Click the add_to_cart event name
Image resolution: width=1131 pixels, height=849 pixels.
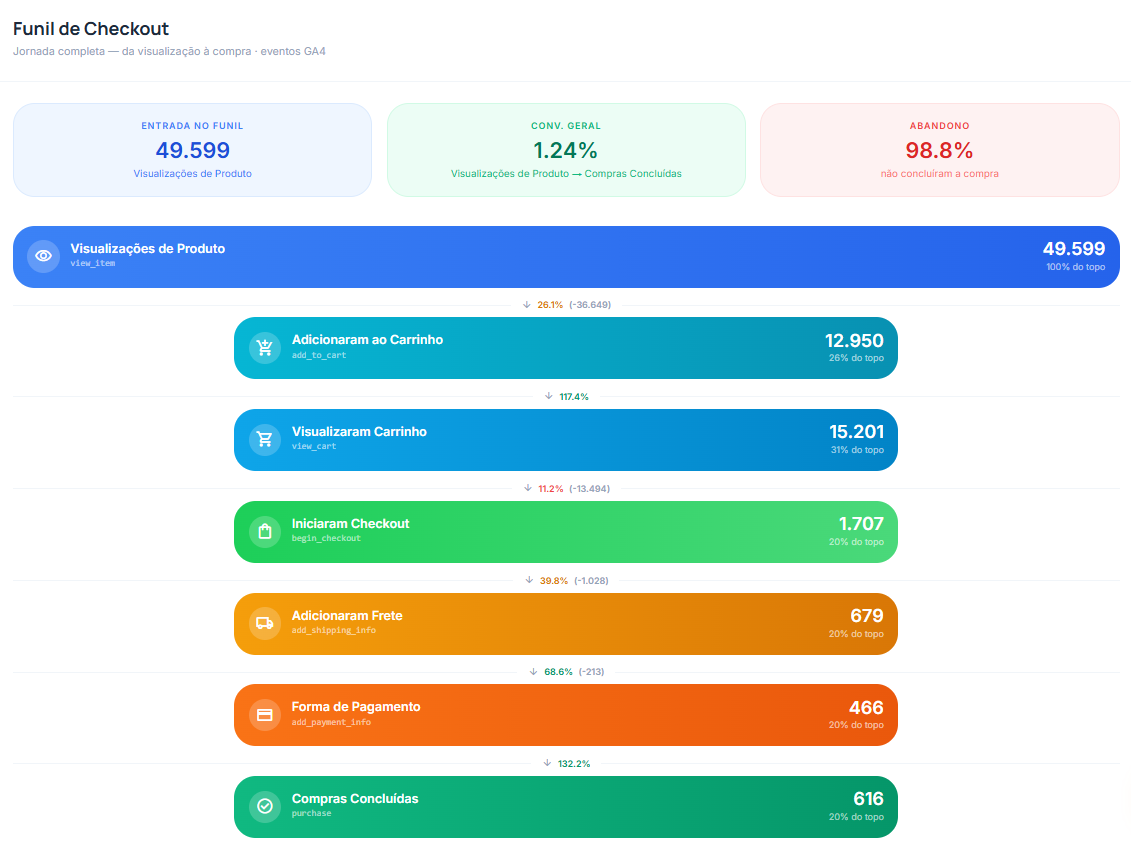click(319, 355)
